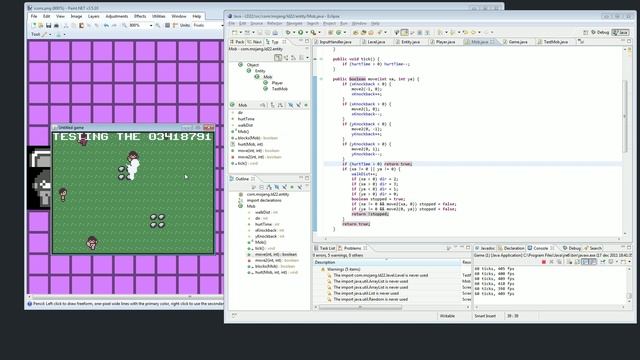
Task: Open Paint.NET Layers menu
Action: (93, 16)
